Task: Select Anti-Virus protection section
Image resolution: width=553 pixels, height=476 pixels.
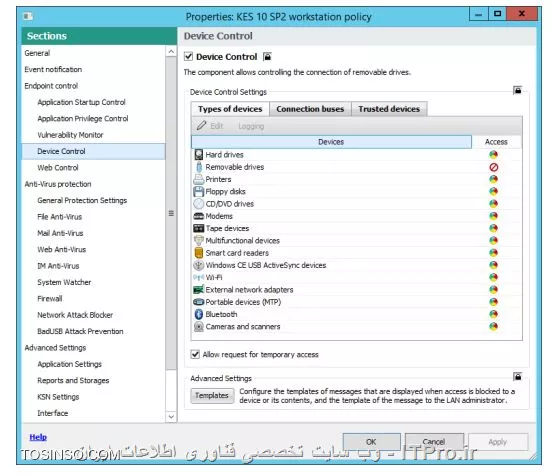Action: tap(58, 184)
